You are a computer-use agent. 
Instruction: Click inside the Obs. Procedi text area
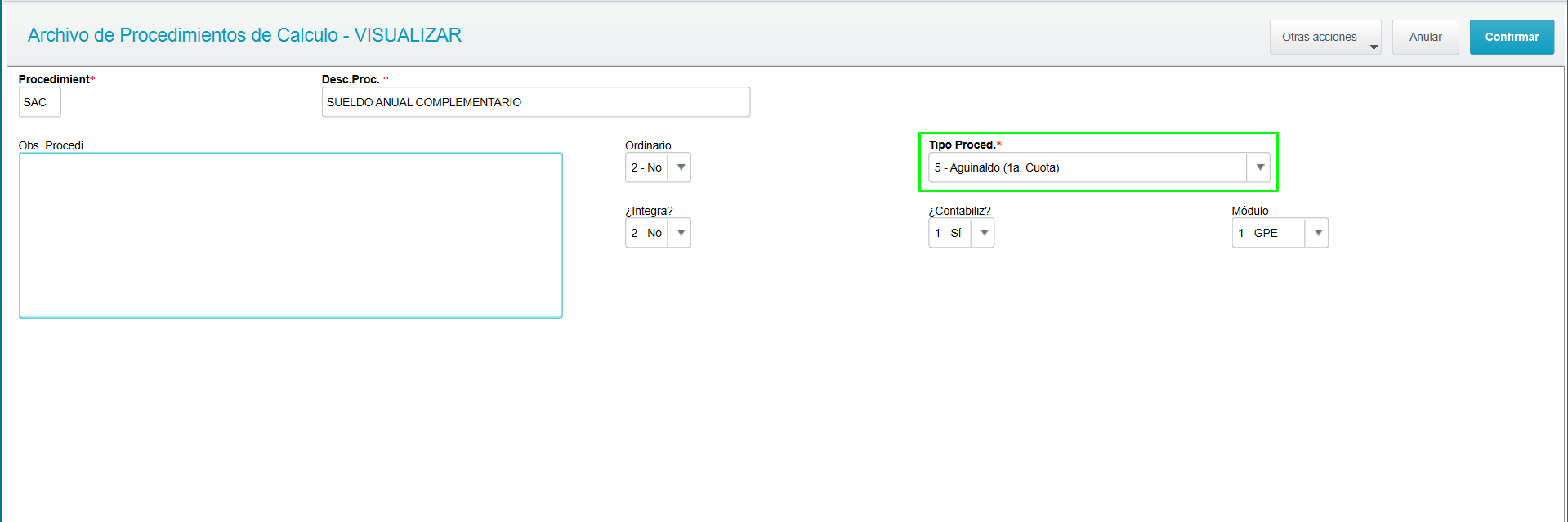tap(290, 235)
